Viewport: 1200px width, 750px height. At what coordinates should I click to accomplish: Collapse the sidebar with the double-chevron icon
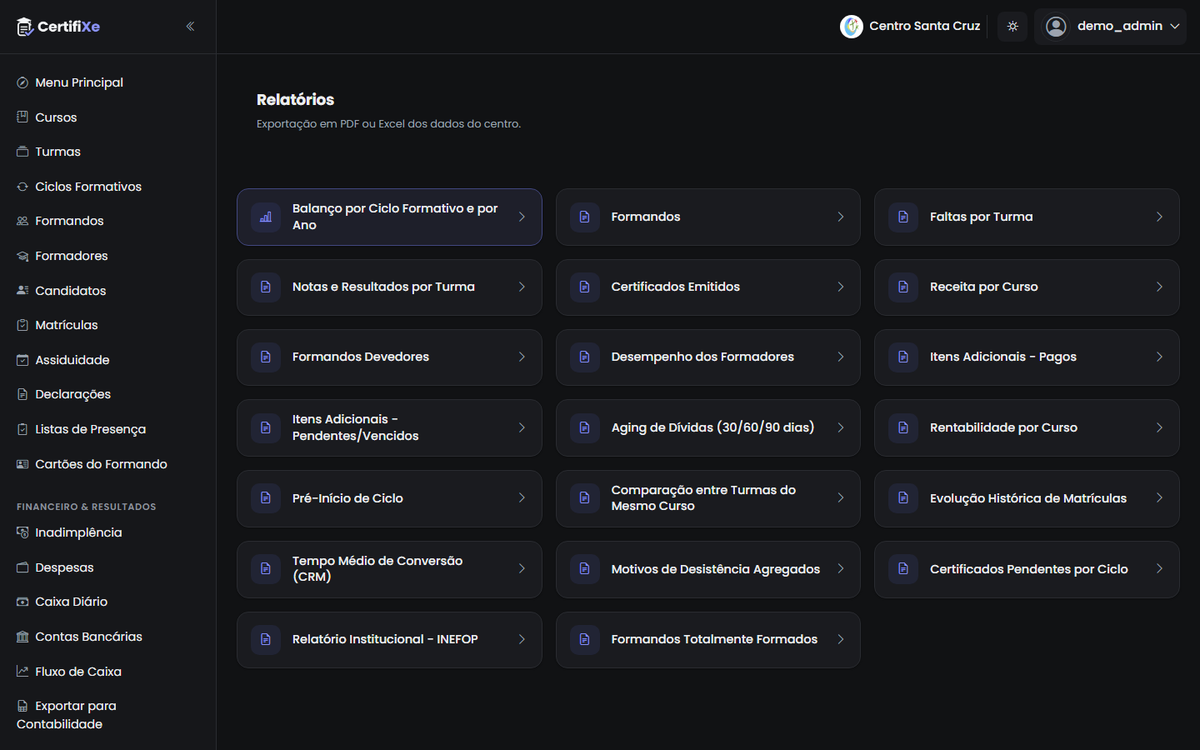(x=190, y=27)
